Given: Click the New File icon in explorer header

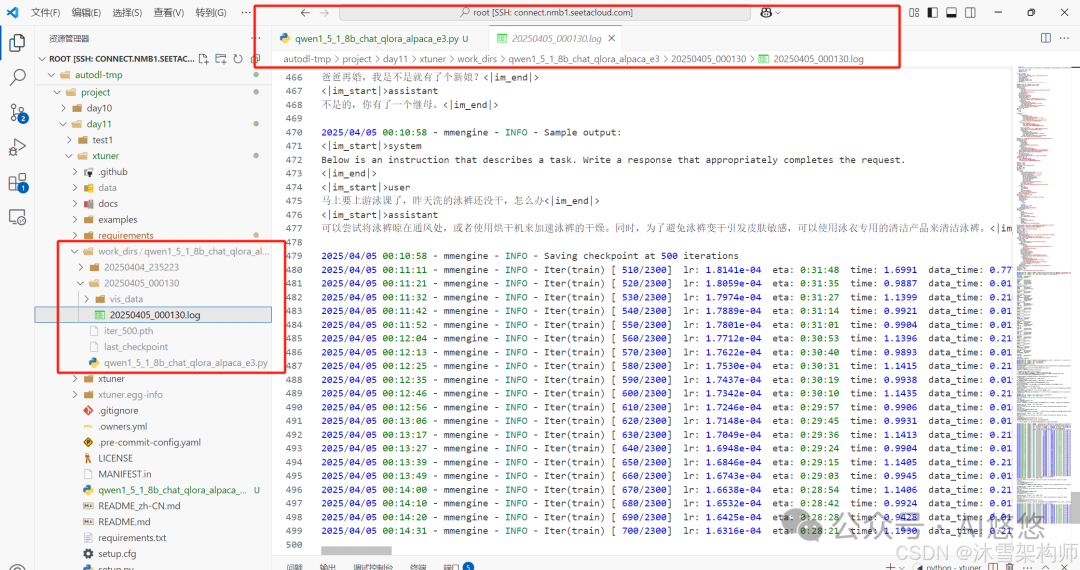Looking at the screenshot, I should click(x=205, y=59).
